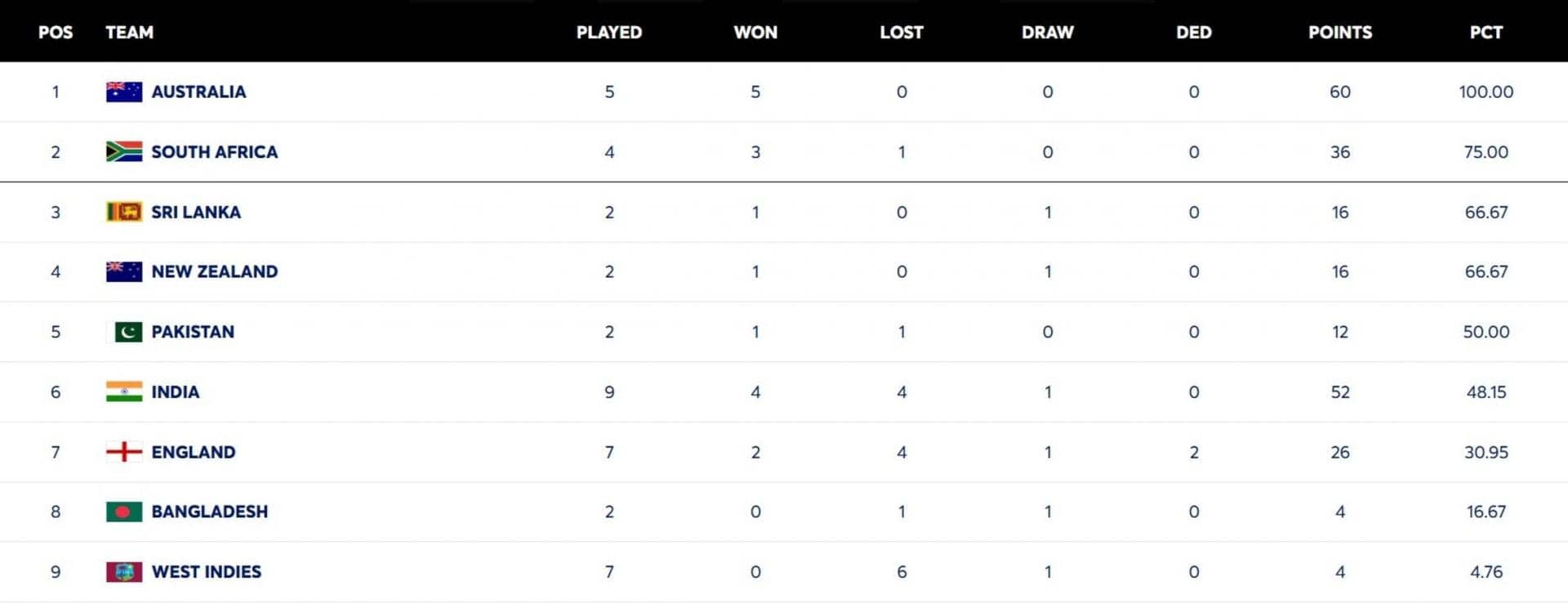Click the England flag icon
Viewport: 1568px width, 604px height.
click(124, 452)
